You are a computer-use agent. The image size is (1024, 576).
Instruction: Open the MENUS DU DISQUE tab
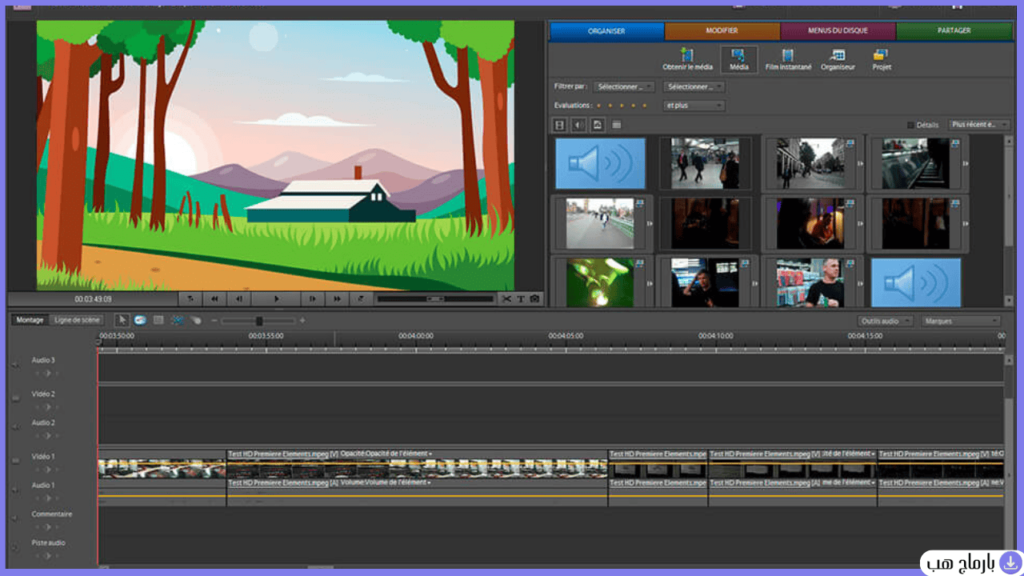[837, 31]
